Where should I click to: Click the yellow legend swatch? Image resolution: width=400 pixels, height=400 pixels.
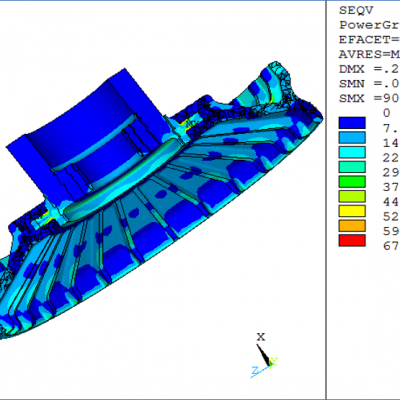pyautogui.click(x=352, y=211)
